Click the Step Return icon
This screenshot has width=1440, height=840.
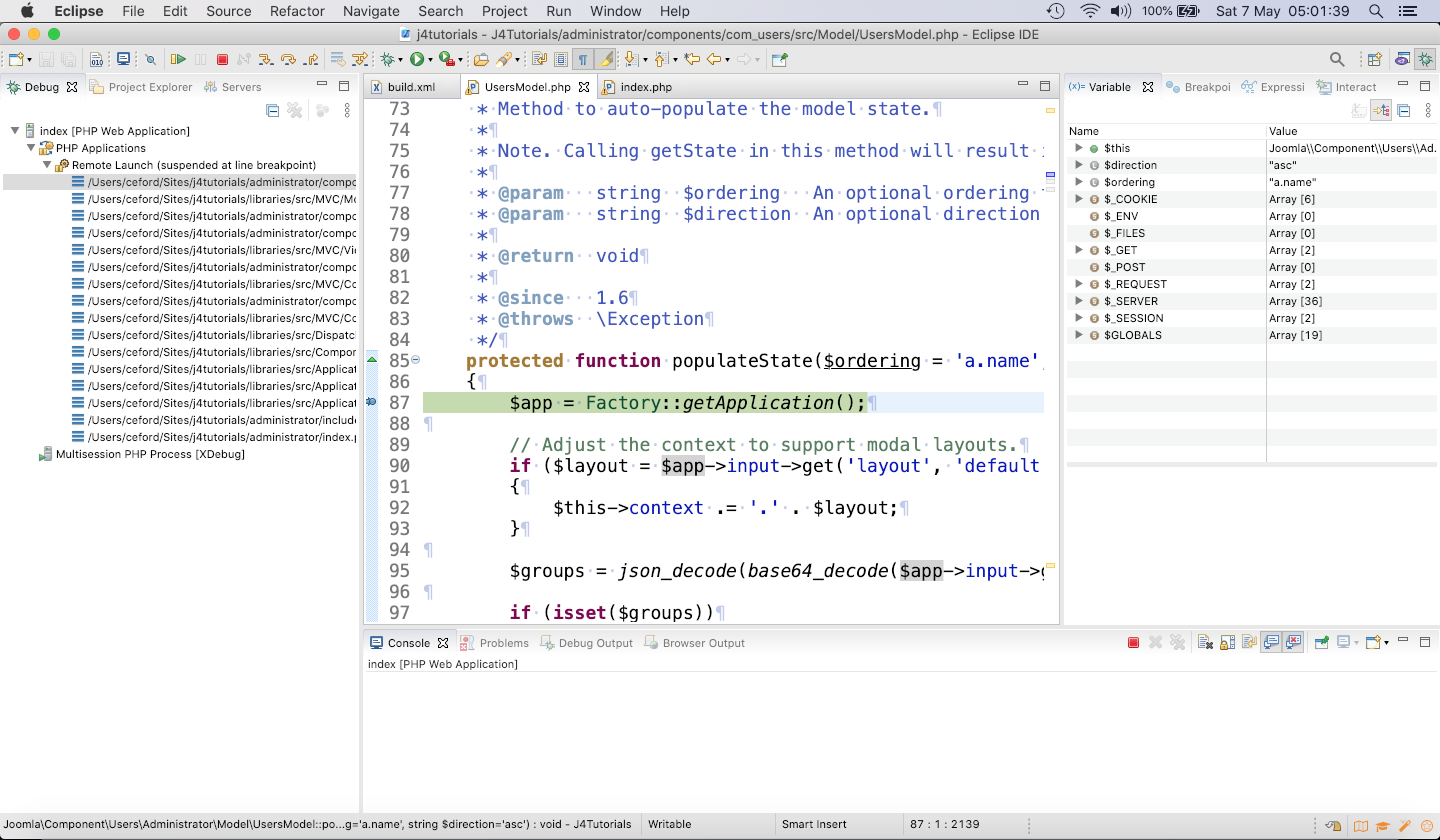pyautogui.click(x=312, y=60)
